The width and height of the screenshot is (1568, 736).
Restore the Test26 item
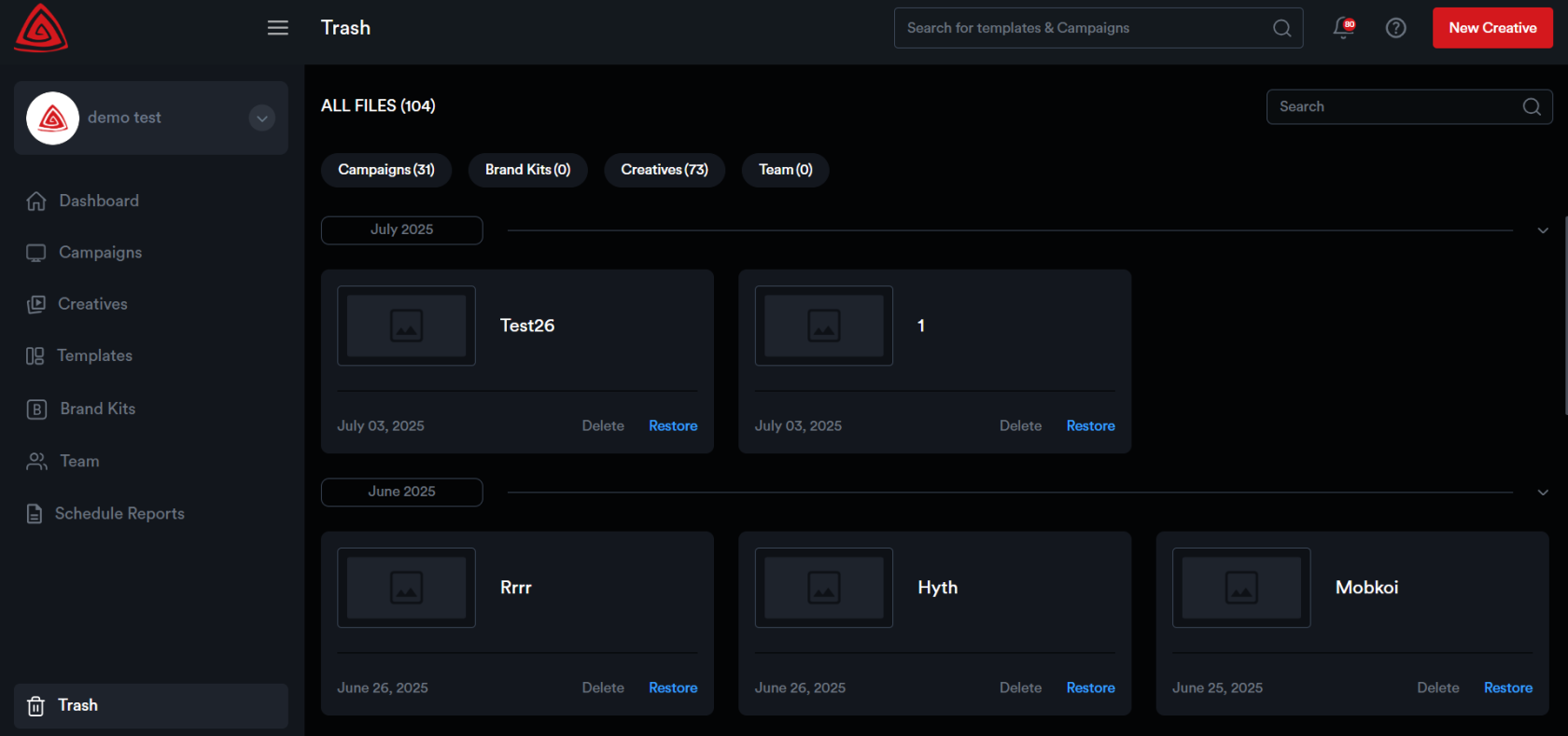coord(673,426)
